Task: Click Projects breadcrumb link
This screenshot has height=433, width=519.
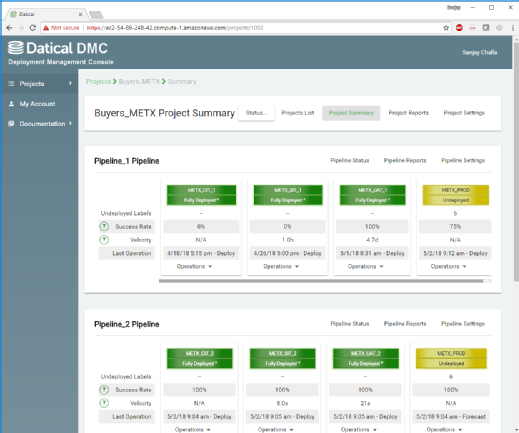Action: coord(98,81)
